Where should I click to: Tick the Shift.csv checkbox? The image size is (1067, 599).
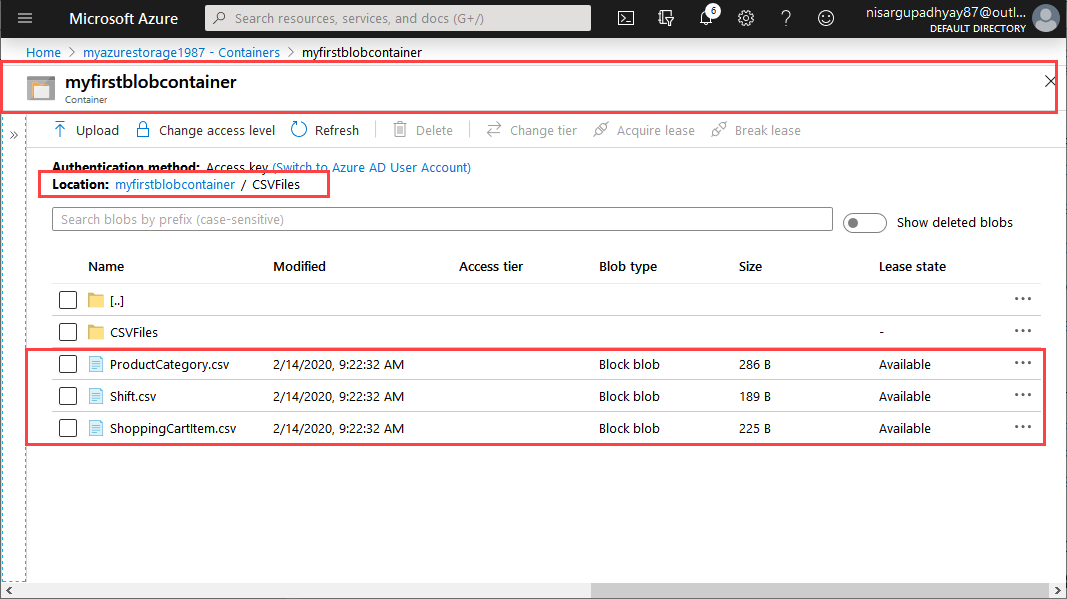68,397
